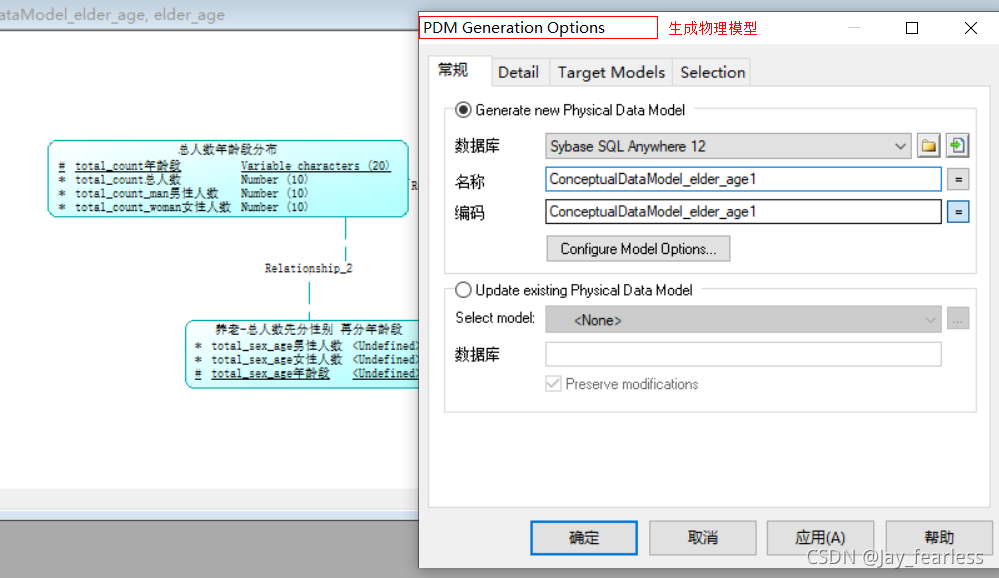The image size is (999, 578).
Task: Click the equals icon next to 编码 field
Action: point(956,211)
